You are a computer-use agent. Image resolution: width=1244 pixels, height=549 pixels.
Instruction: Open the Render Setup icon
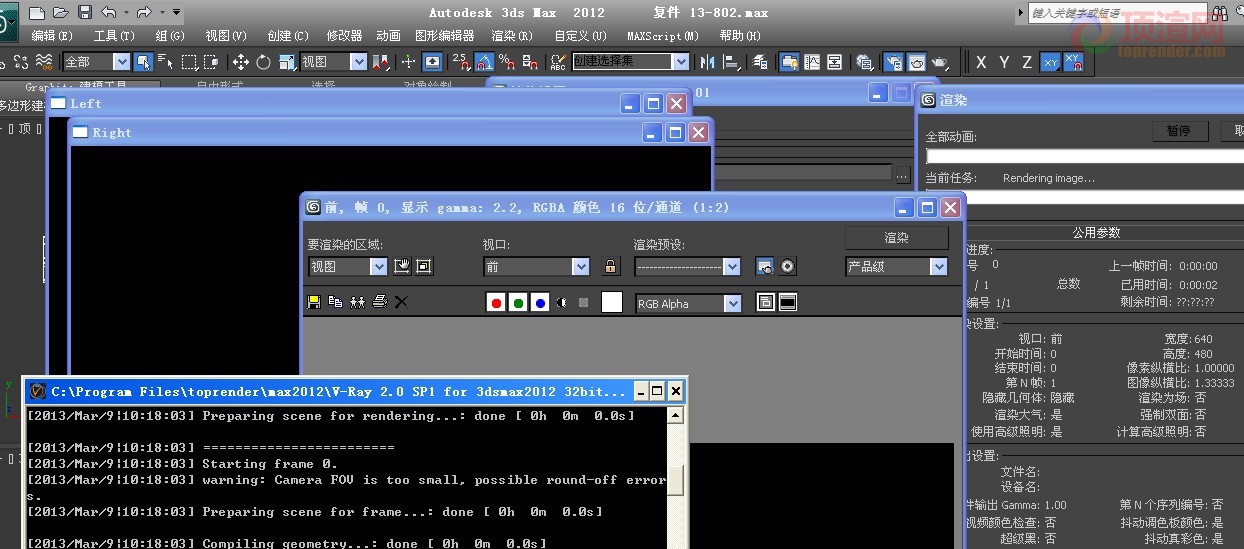(893, 61)
